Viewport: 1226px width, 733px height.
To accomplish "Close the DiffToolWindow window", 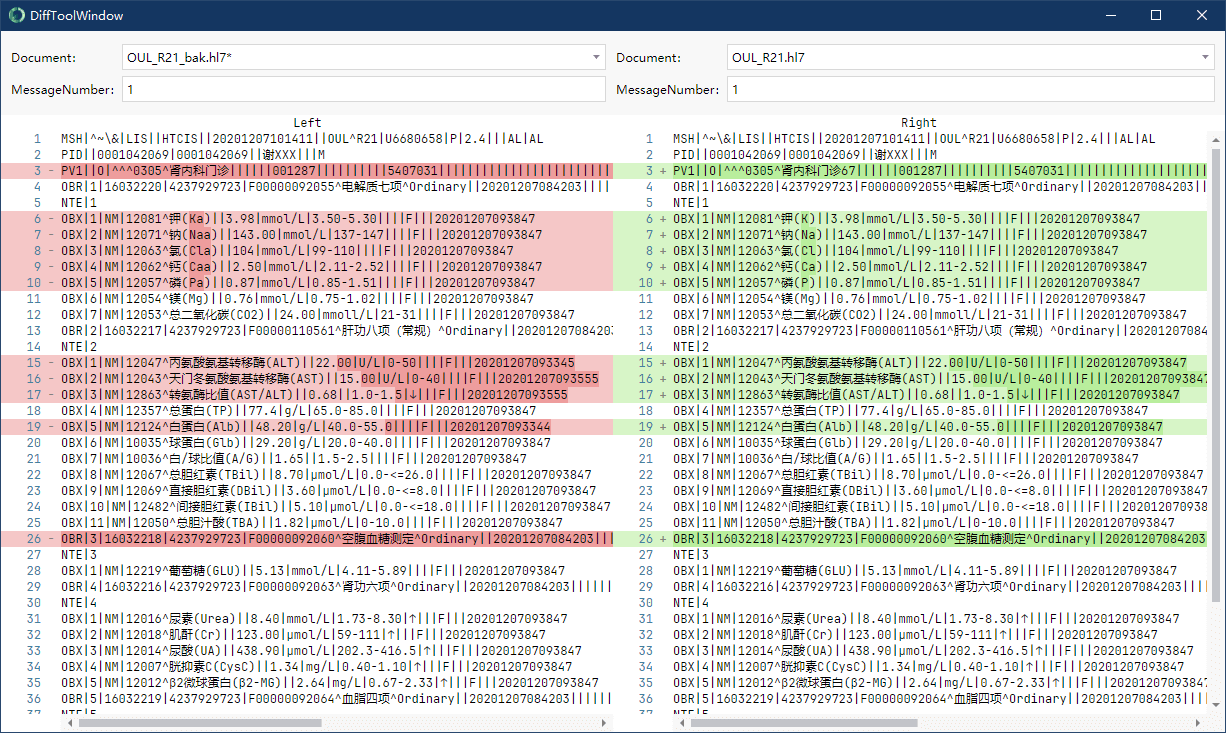I will click(x=1202, y=15).
